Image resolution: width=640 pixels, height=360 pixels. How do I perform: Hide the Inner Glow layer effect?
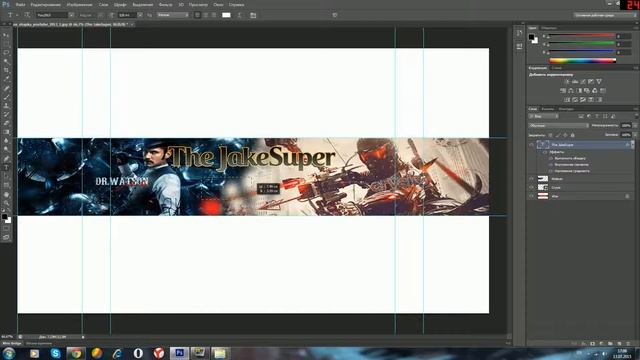(551, 165)
